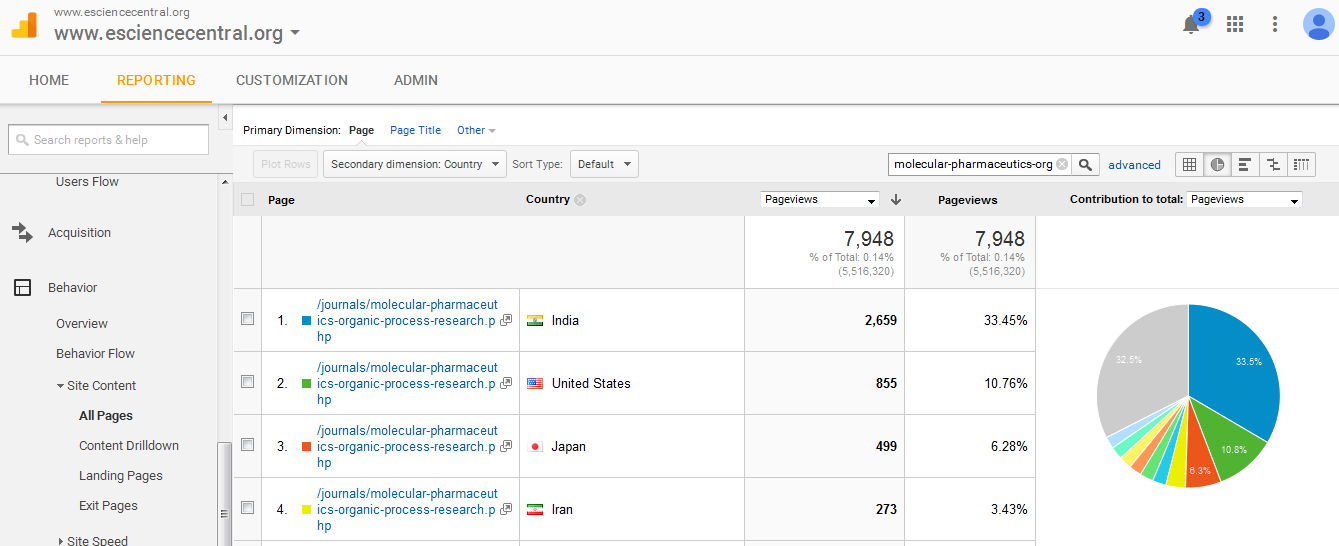Toggle the select-all header checkbox
1339x546 pixels.
click(247, 199)
